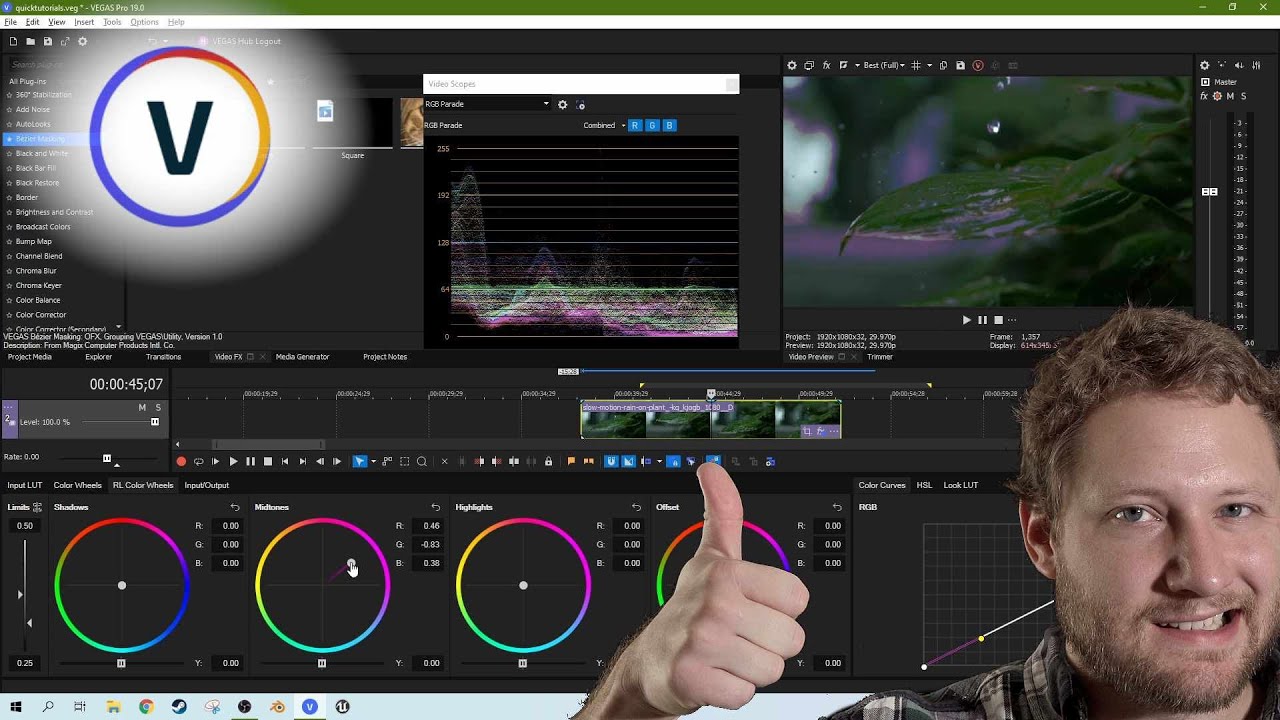Click the Open project folder icon
This screenshot has width=1280, height=720.
[x=30, y=41]
